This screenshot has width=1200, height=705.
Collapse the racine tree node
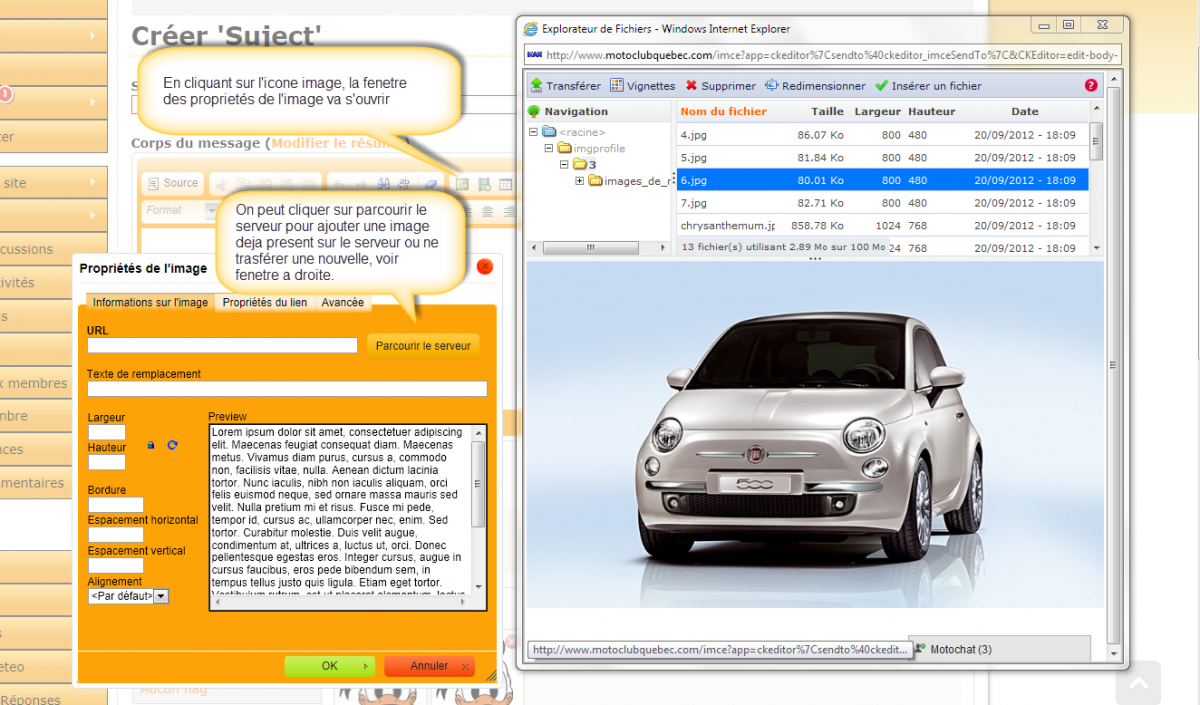(534, 132)
